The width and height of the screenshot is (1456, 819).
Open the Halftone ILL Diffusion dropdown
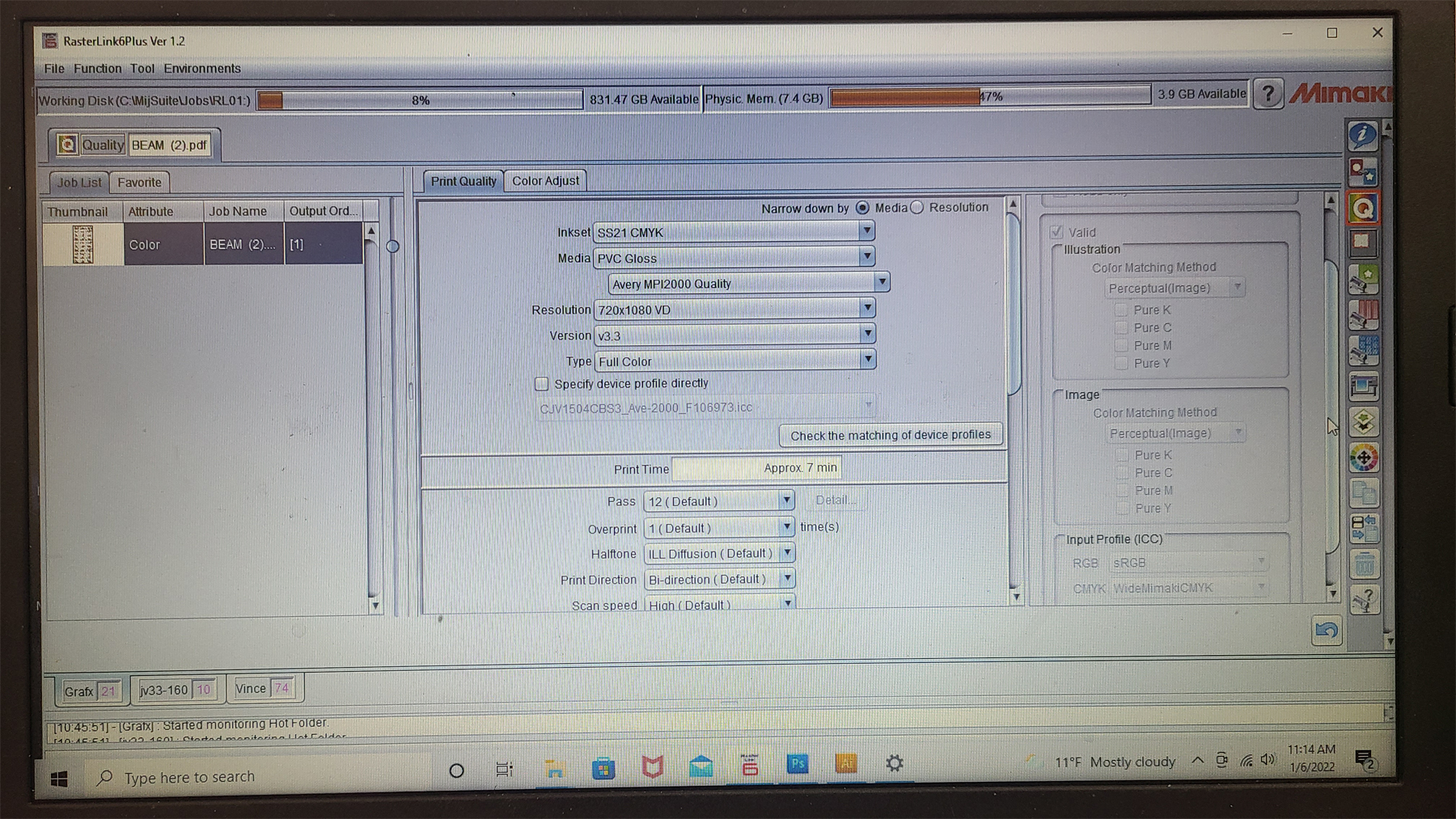(719, 554)
